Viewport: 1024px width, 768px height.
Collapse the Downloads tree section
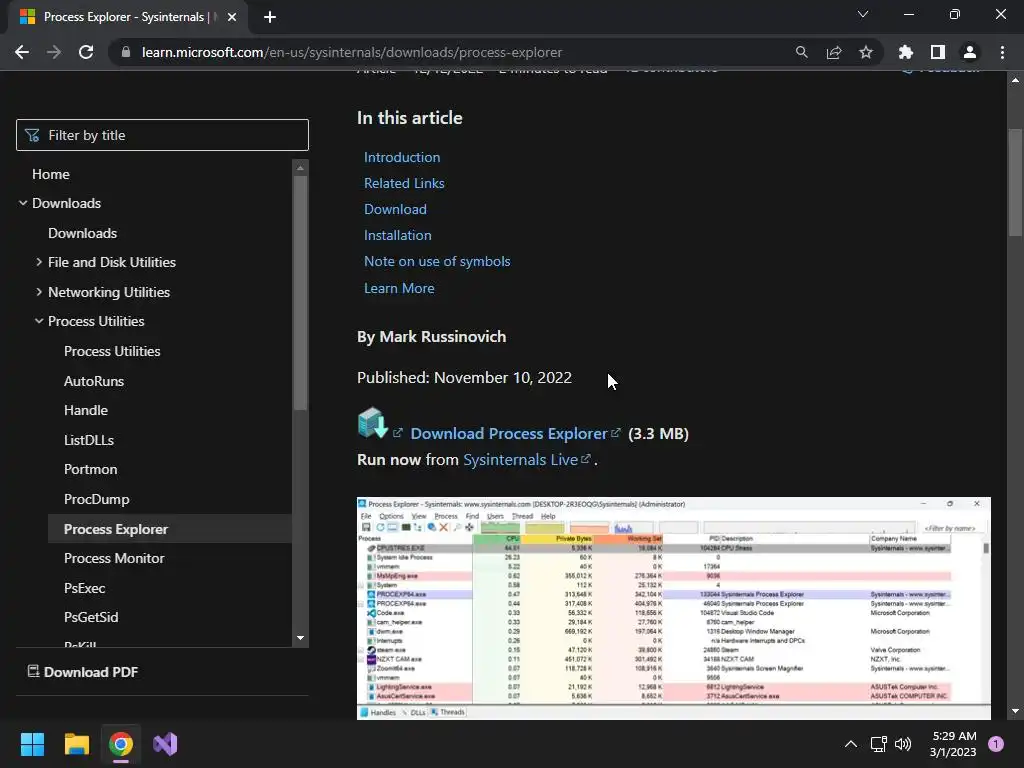[23, 203]
